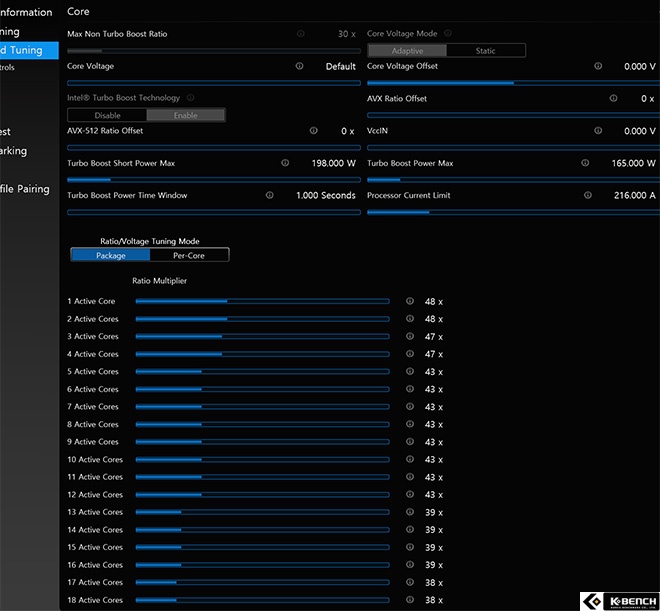
Task: Click 43 x value for 8 Active Cores
Action: (434, 425)
